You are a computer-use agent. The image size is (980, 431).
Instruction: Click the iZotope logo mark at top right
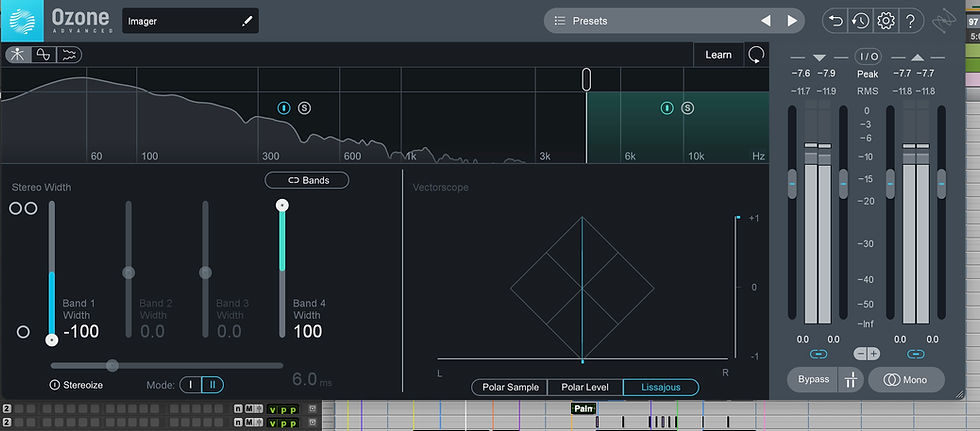click(x=942, y=21)
